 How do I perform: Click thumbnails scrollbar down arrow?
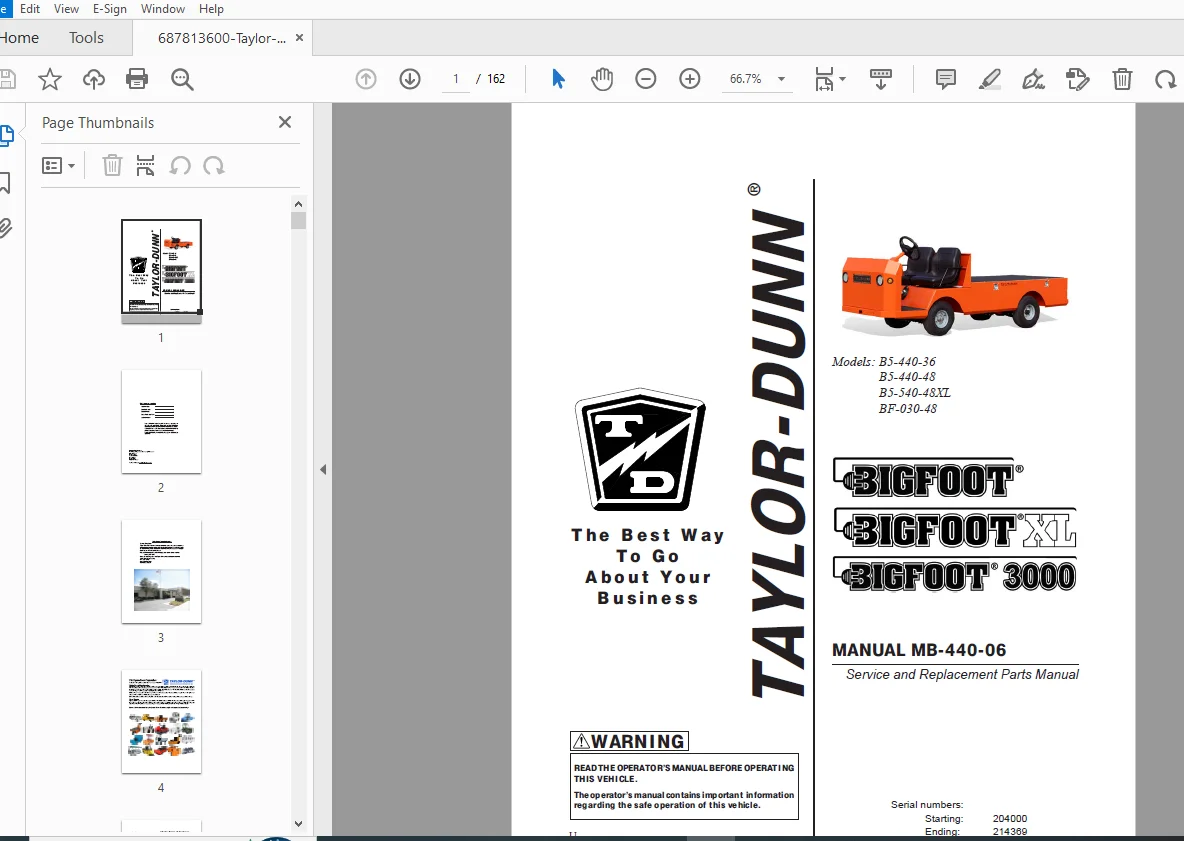(298, 824)
